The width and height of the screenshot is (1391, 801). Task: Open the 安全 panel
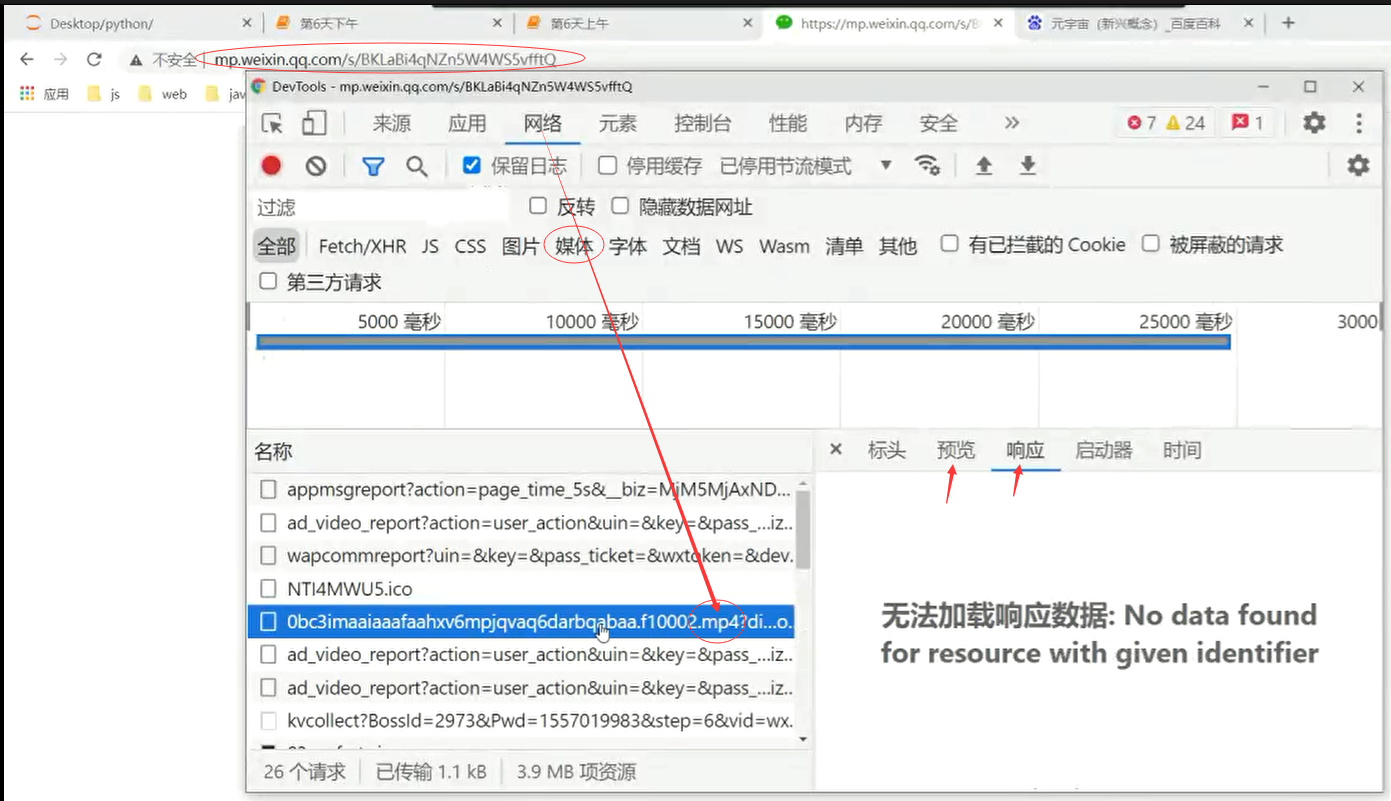pos(939,123)
